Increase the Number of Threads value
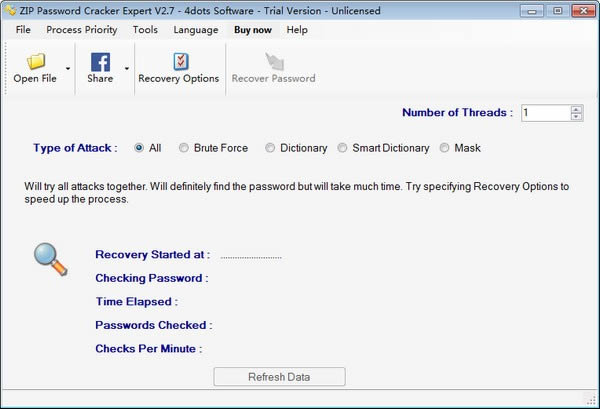The width and height of the screenshot is (600, 409). pyautogui.click(x=576, y=109)
